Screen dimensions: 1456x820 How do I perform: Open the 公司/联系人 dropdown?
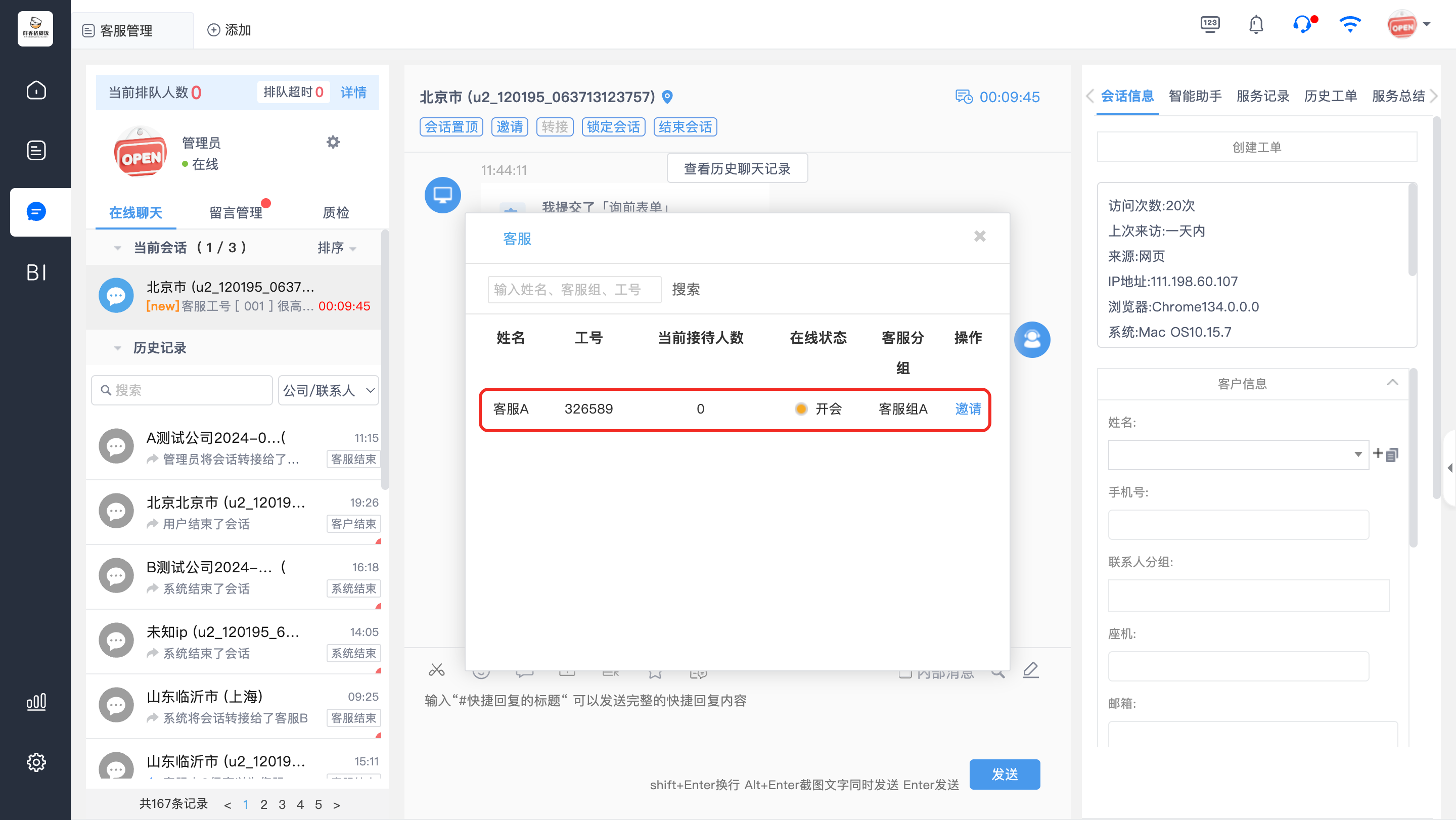coord(329,390)
